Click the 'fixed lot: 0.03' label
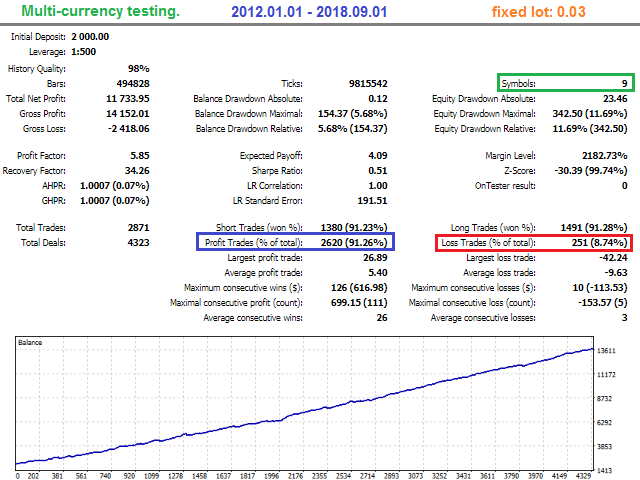Screen dimensions: 640x480 (538, 12)
